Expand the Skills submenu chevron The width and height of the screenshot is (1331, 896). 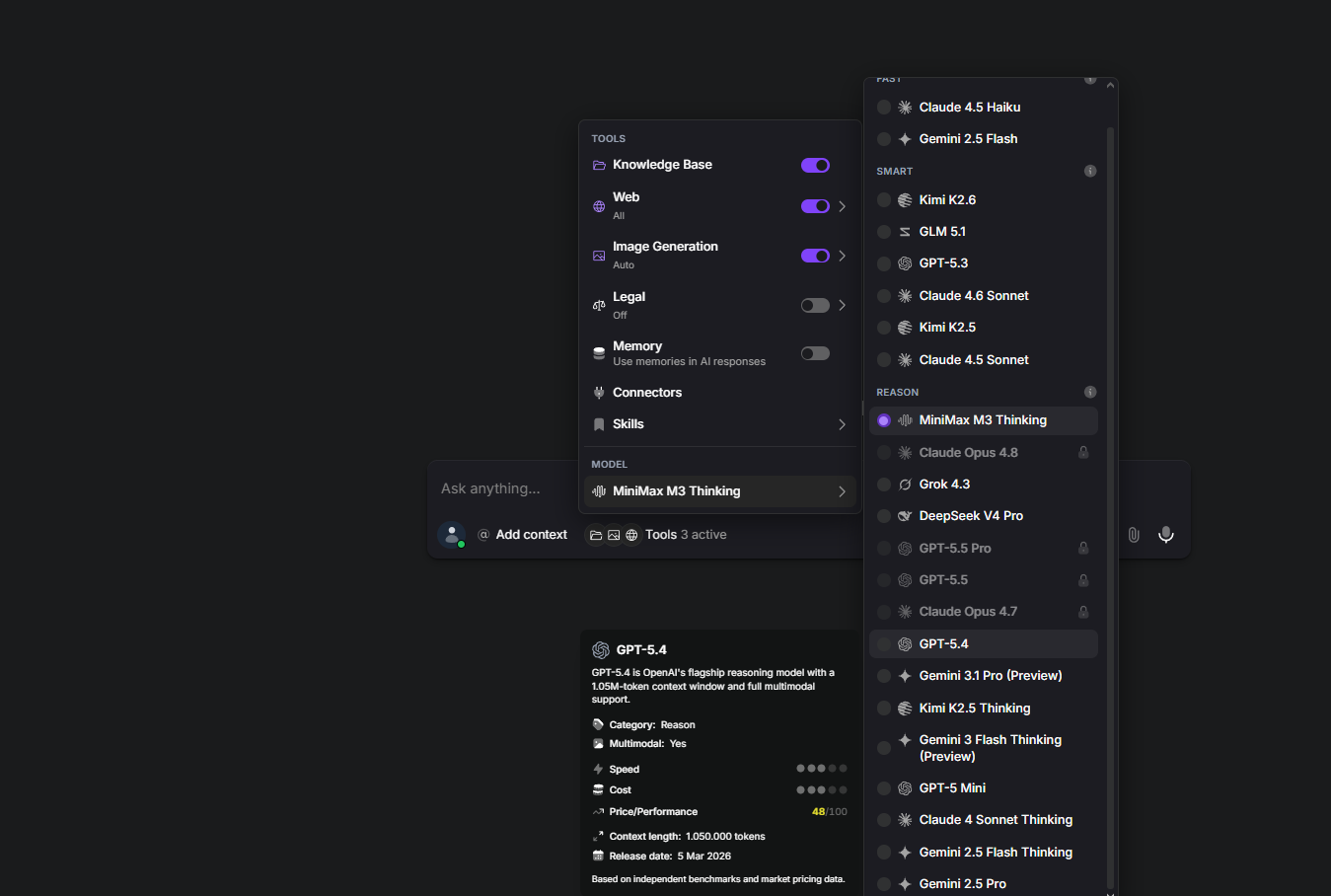[842, 424]
